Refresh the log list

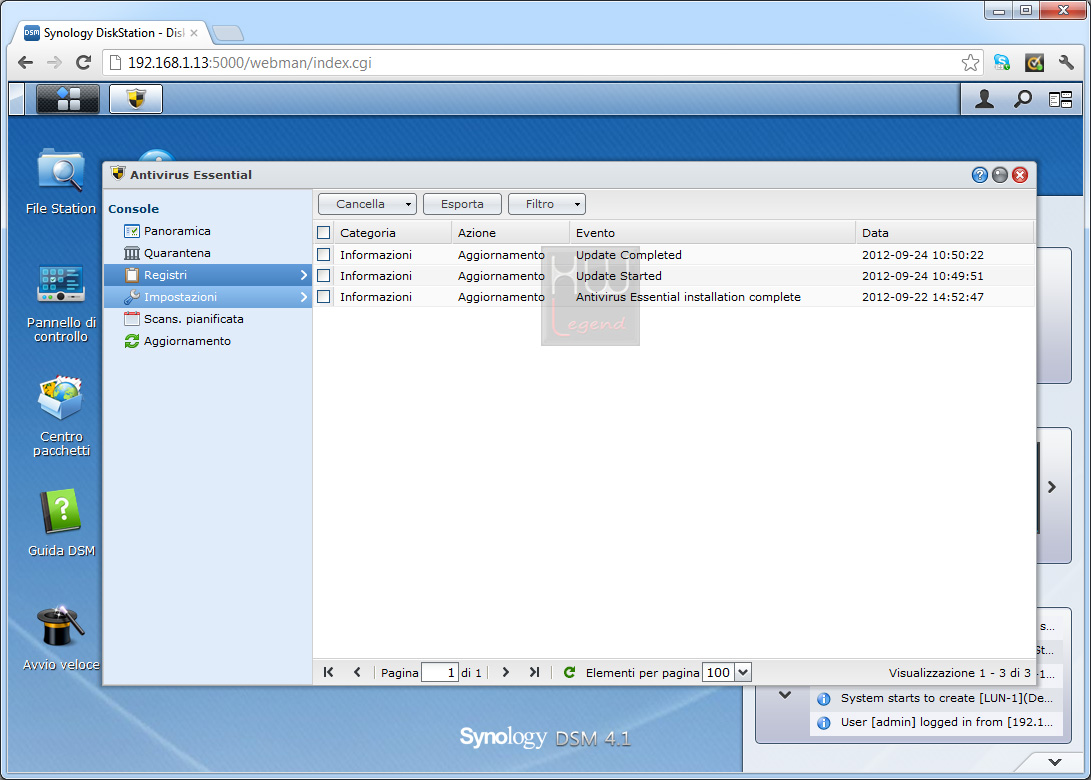(569, 672)
